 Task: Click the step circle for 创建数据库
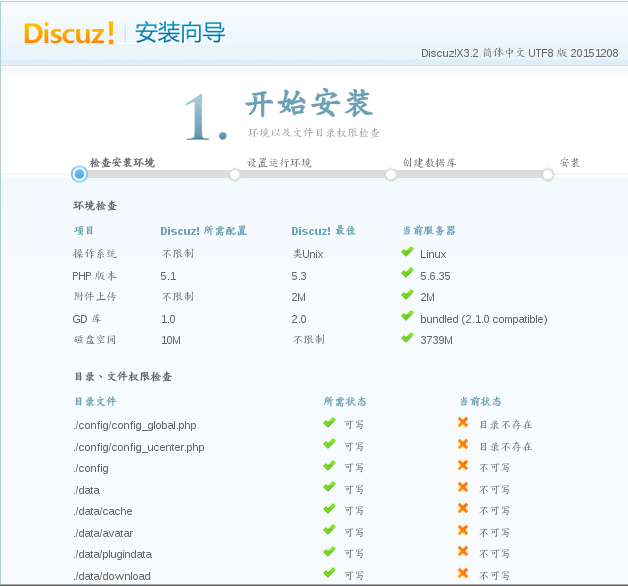click(390, 175)
